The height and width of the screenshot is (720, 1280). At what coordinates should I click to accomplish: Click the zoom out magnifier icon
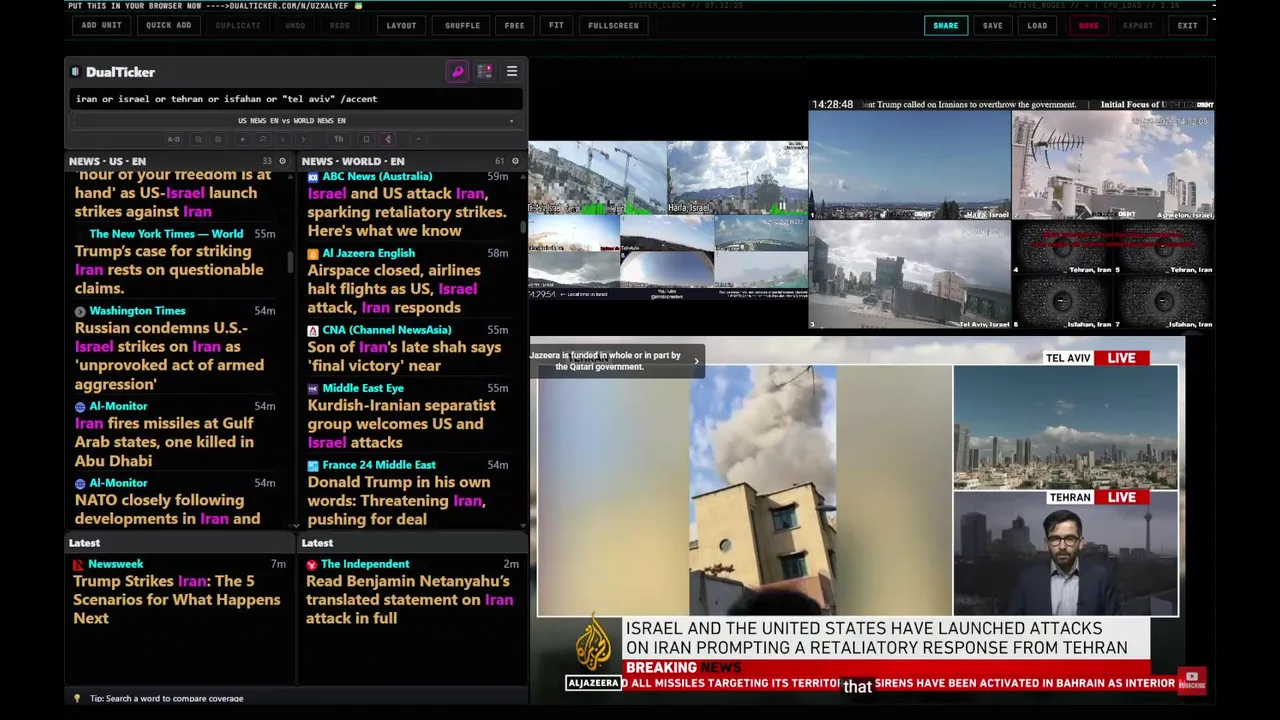click(198, 139)
